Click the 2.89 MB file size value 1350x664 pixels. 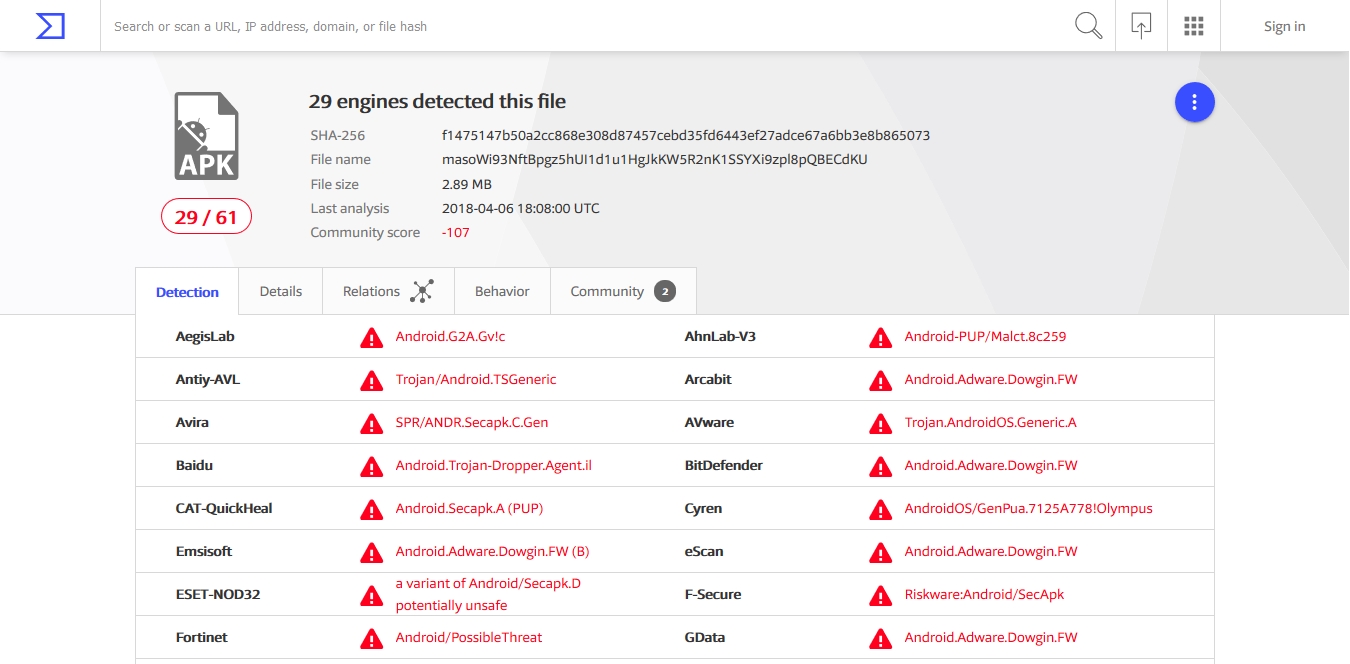coord(467,184)
